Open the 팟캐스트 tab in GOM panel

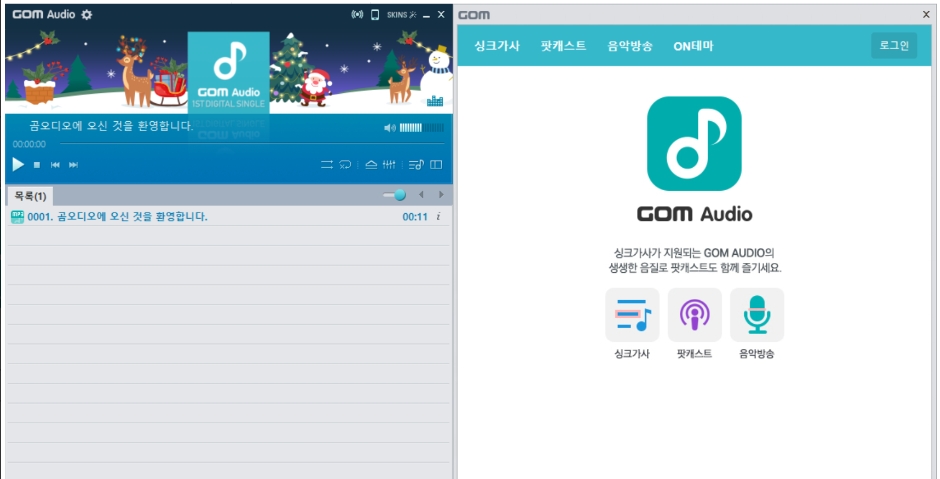click(x=564, y=46)
